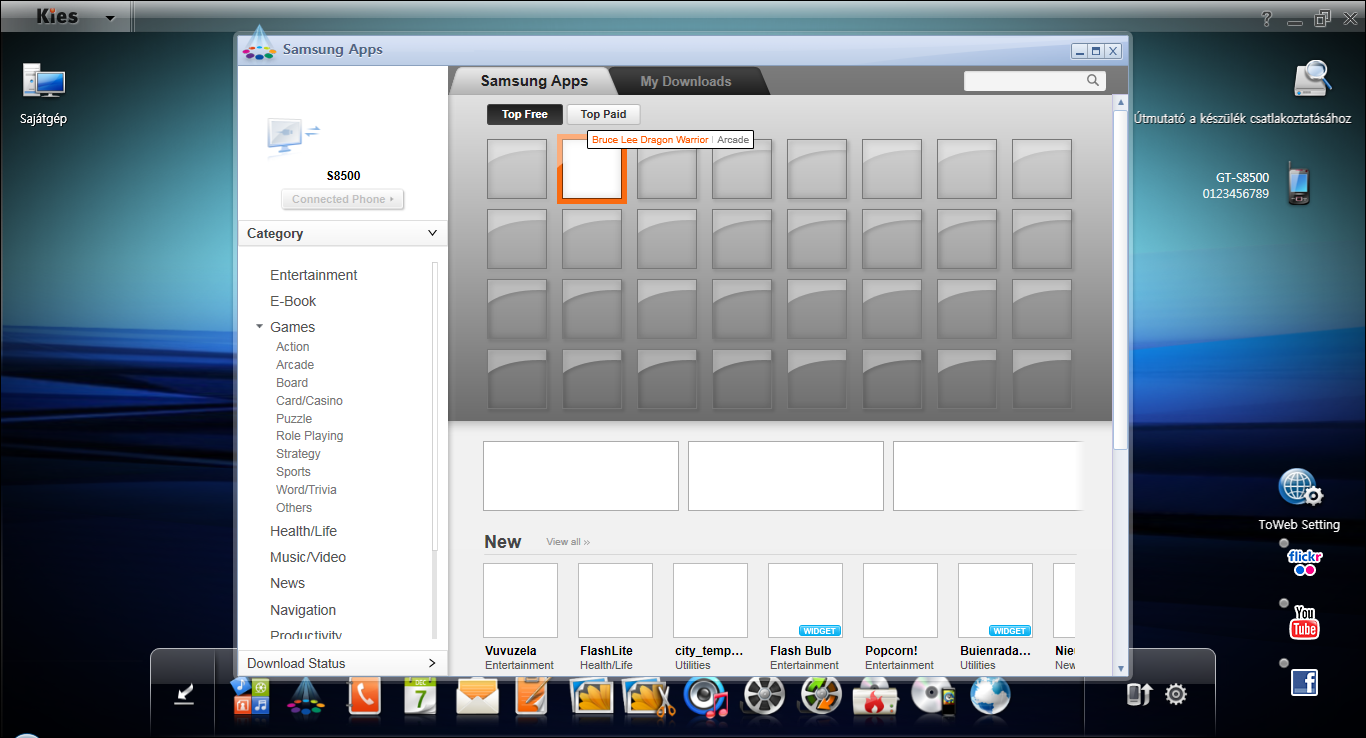The width and height of the screenshot is (1366, 738).
Task: Select the News category
Action: point(287,583)
